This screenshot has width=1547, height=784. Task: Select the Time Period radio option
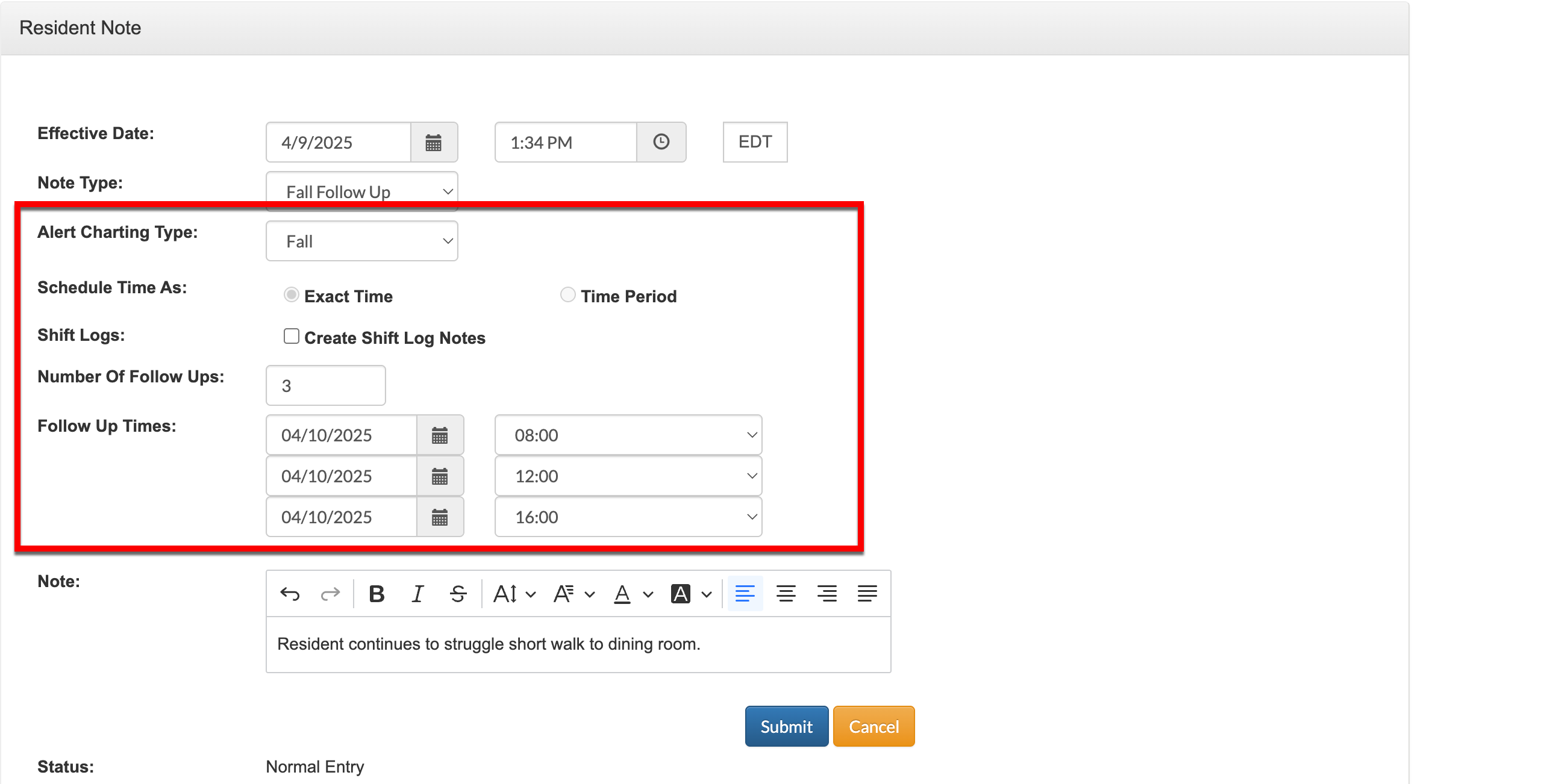(x=567, y=295)
